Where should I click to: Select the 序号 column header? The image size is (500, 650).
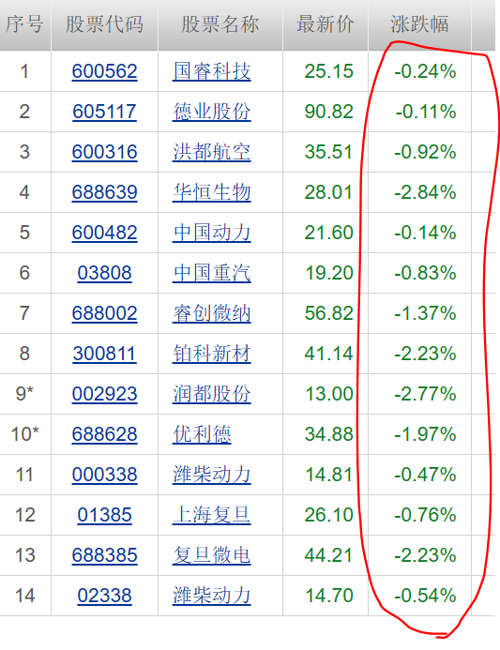point(24,24)
